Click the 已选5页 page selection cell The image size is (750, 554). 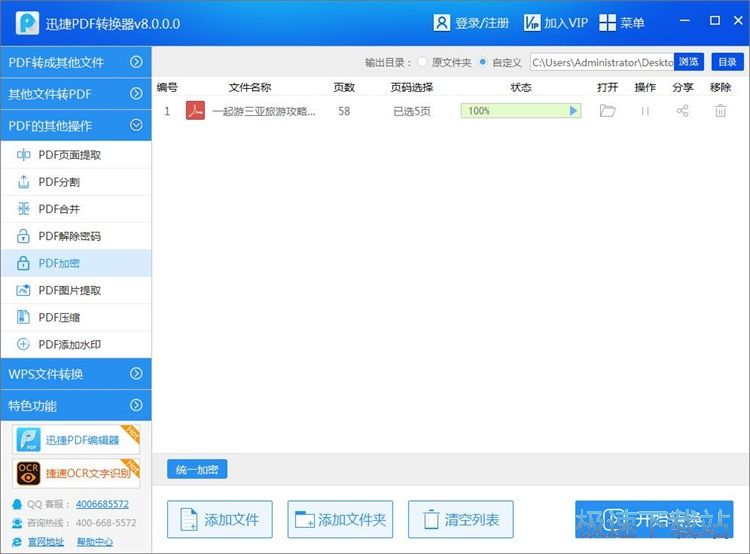[x=412, y=111]
